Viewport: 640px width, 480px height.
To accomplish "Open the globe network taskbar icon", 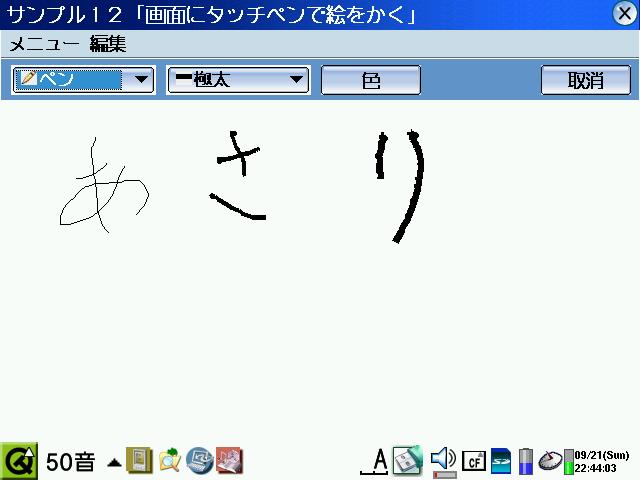I will click(199, 460).
